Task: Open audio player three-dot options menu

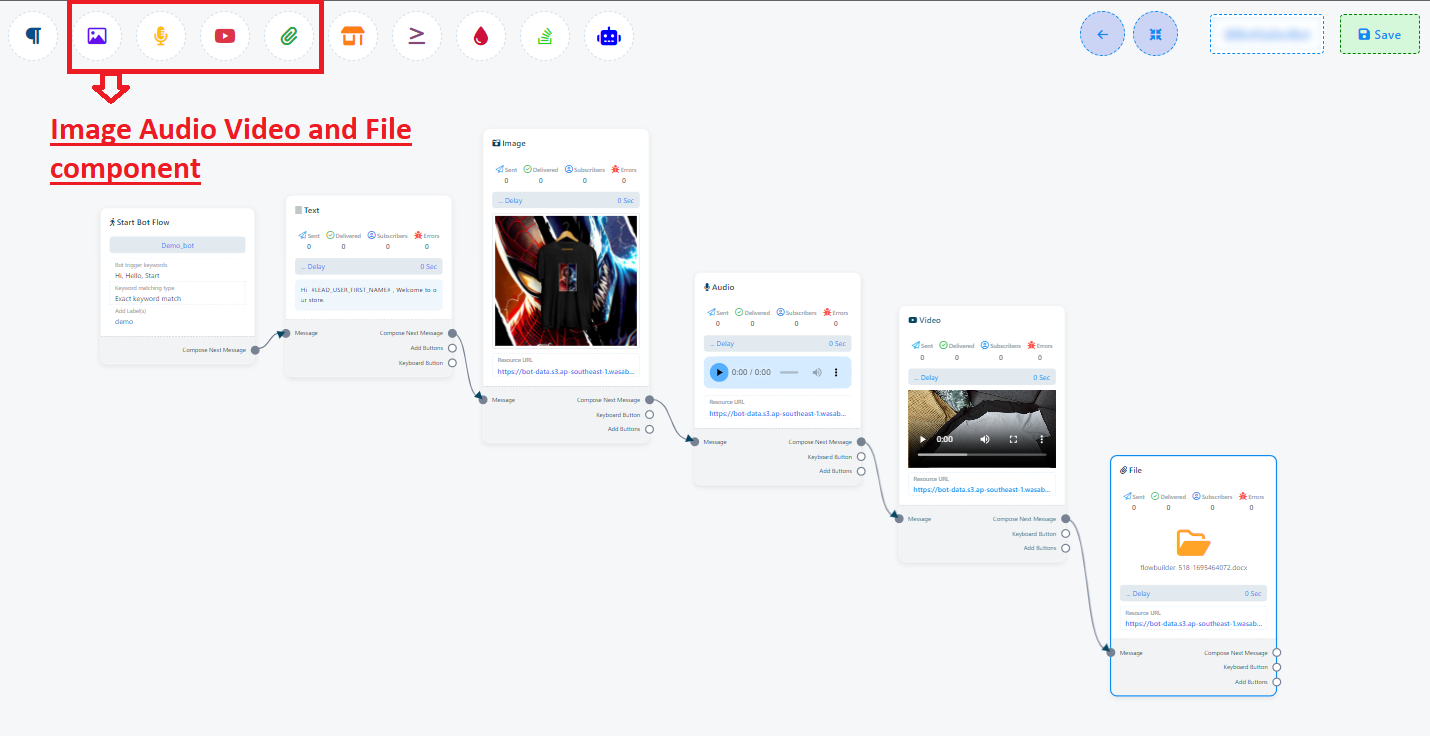Action: pyautogui.click(x=836, y=372)
